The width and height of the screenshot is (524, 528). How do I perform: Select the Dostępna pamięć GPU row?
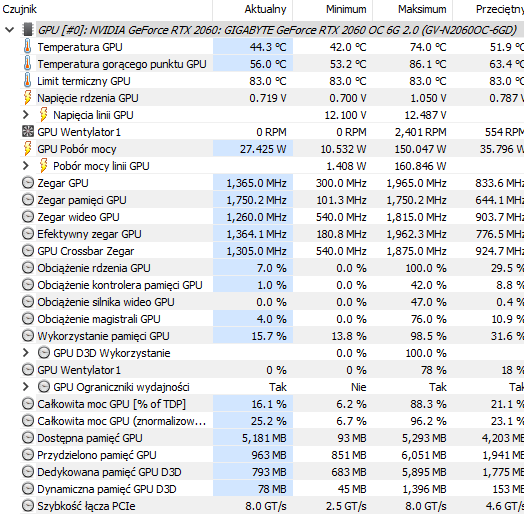click(272, 438)
